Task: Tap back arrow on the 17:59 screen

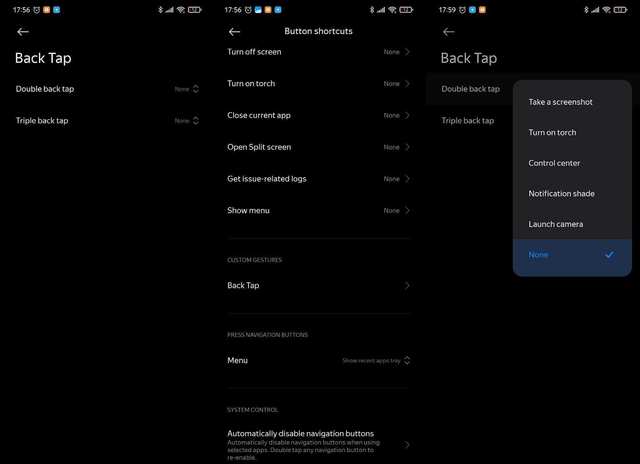Action: pos(447,31)
